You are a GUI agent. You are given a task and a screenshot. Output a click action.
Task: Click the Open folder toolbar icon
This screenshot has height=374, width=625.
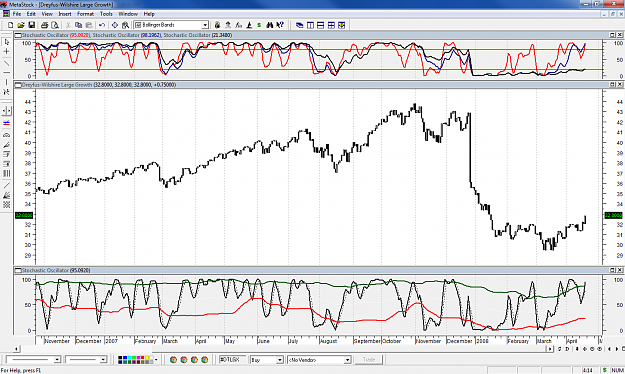21,25
